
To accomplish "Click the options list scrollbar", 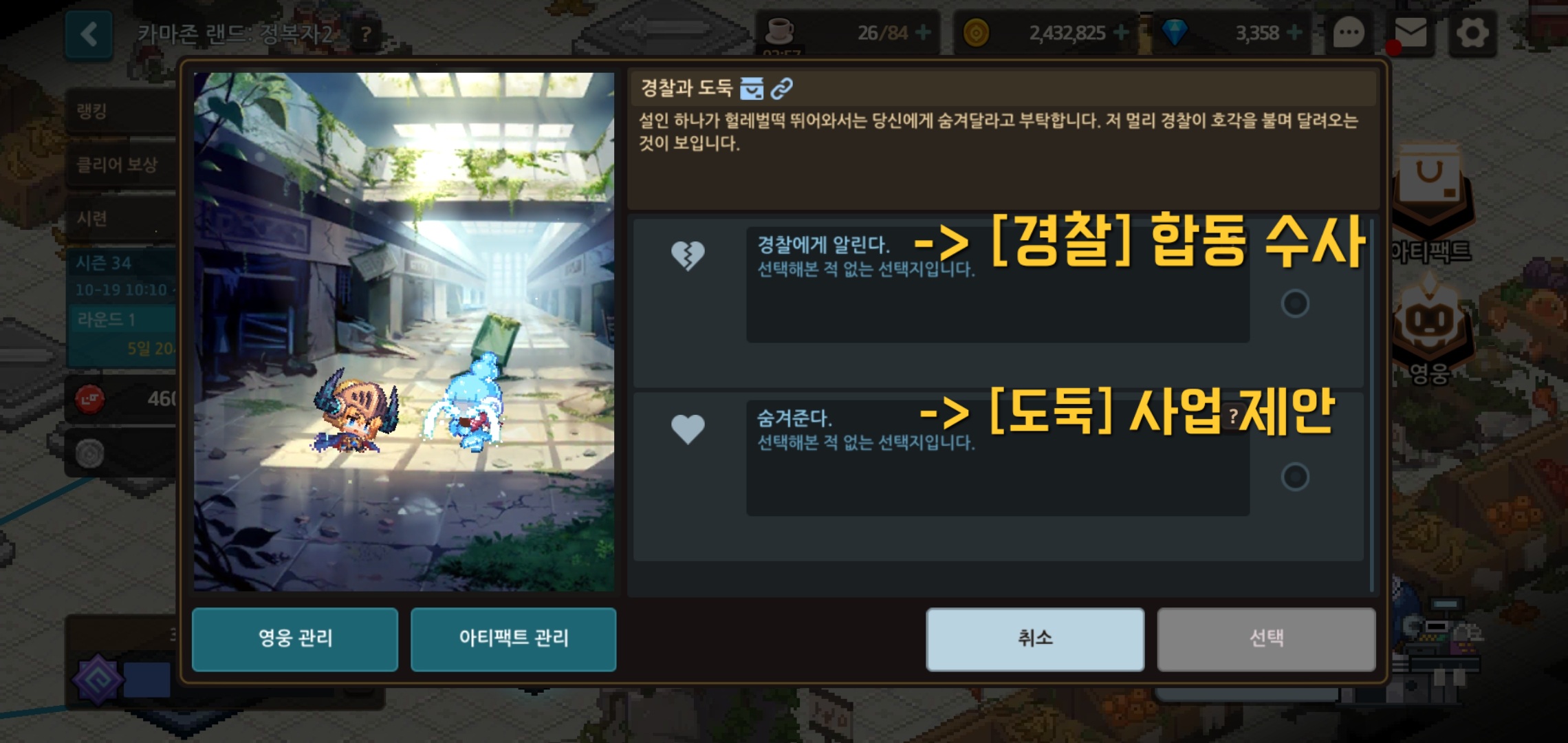I will (x=1371, y=406).
